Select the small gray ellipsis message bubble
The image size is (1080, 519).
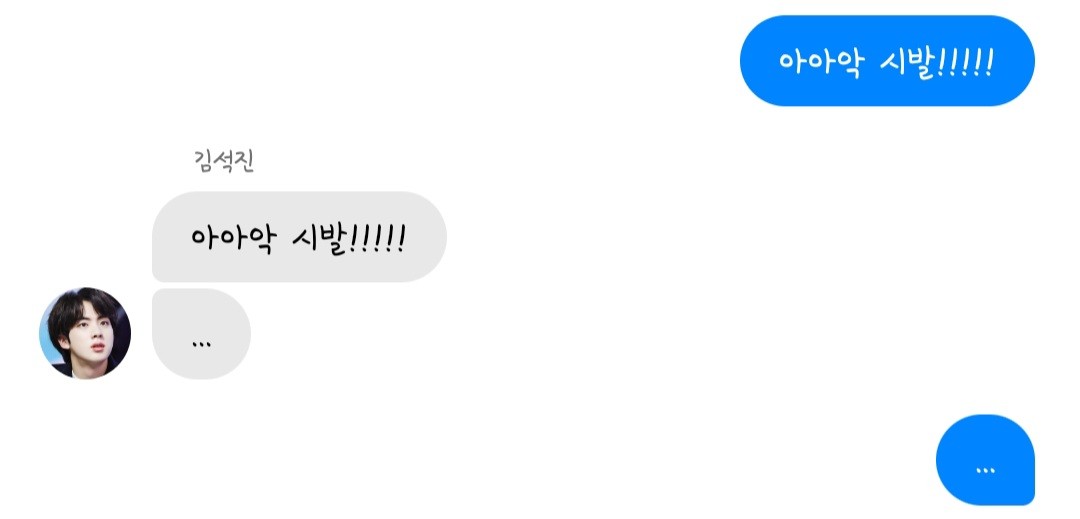[x=201, y=334]
